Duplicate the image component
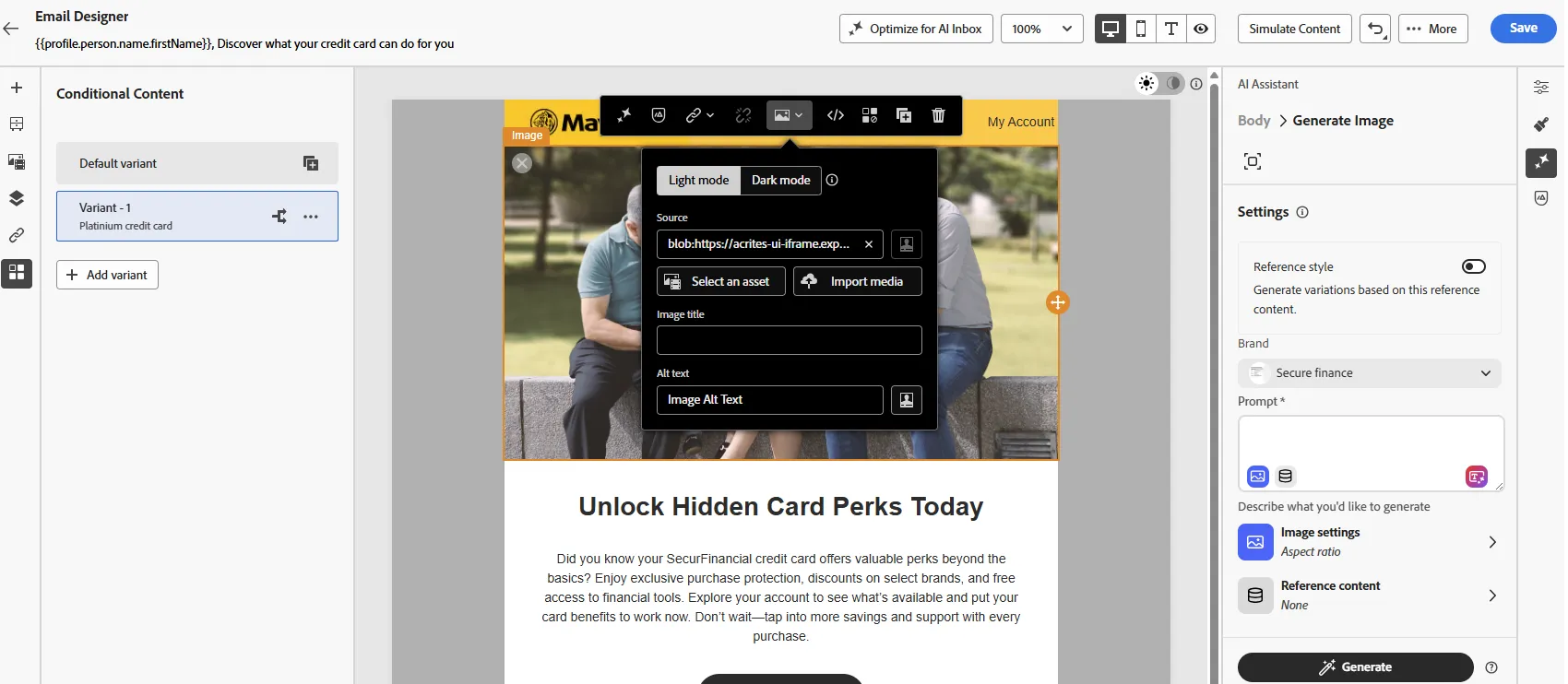 (904, 115)
